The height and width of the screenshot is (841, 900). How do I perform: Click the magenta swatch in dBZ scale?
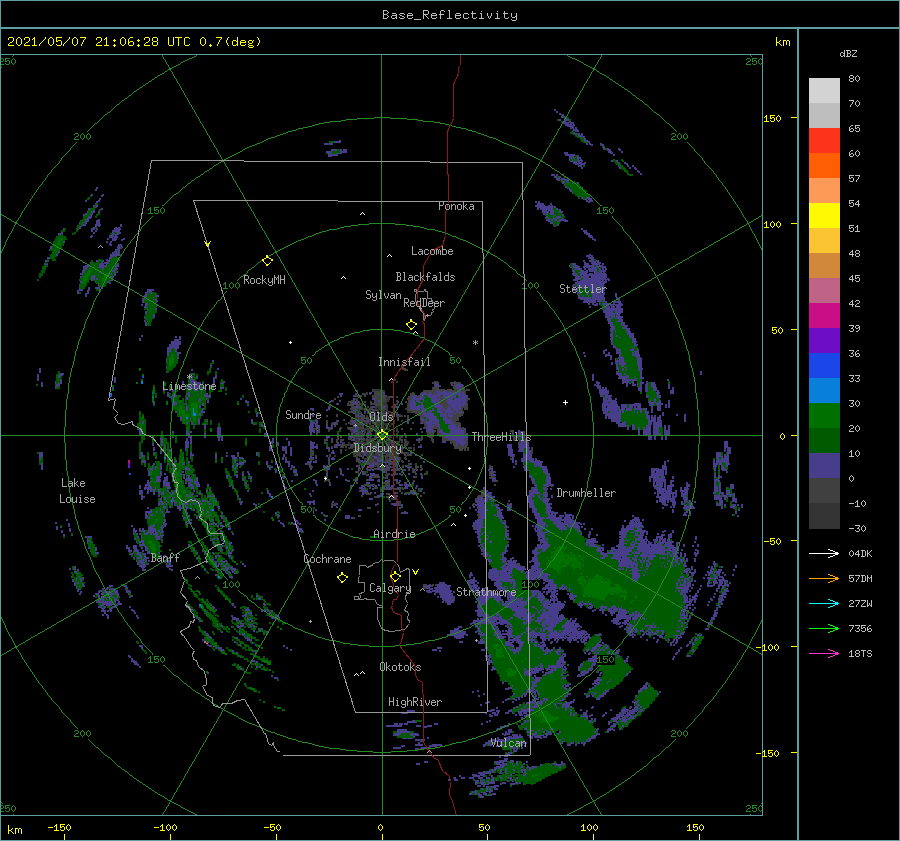pos(824,315)
